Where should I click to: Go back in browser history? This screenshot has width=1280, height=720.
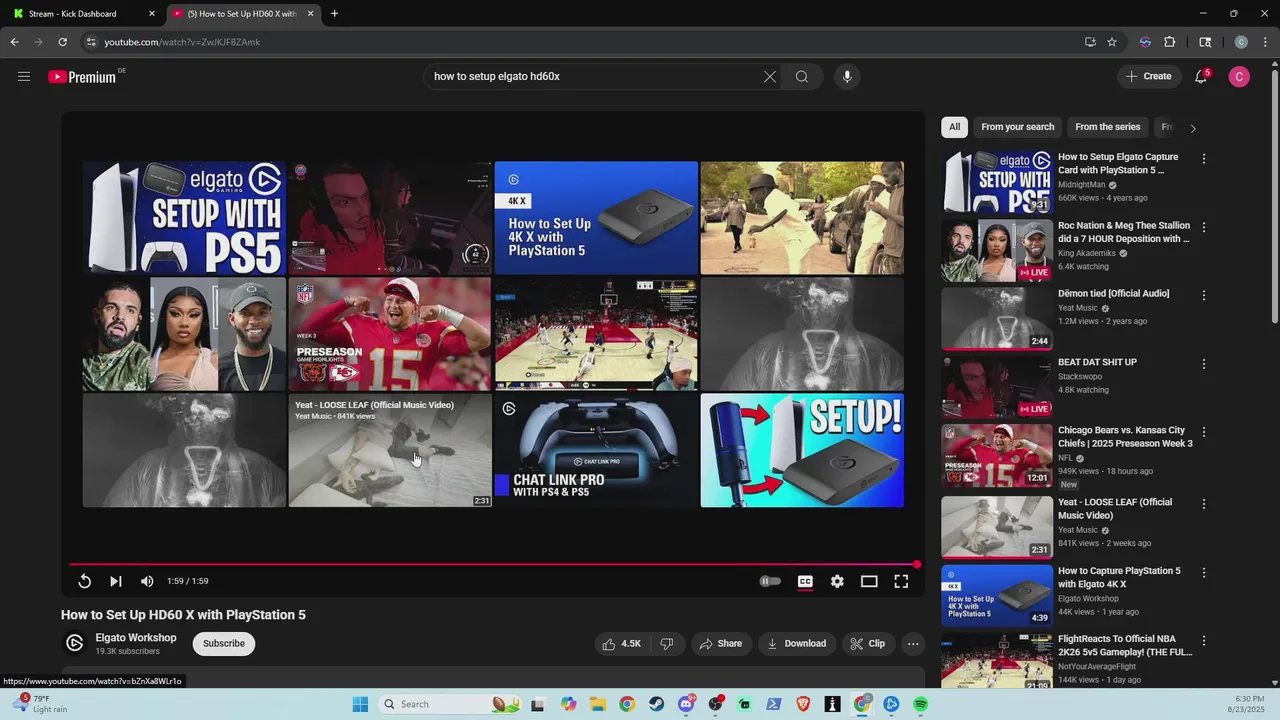coord(14,42)
